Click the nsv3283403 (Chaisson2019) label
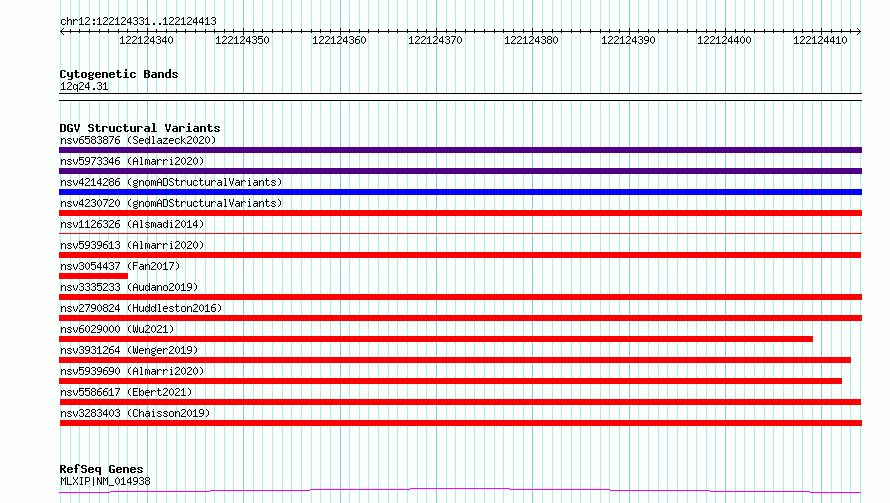 (135, 413)
